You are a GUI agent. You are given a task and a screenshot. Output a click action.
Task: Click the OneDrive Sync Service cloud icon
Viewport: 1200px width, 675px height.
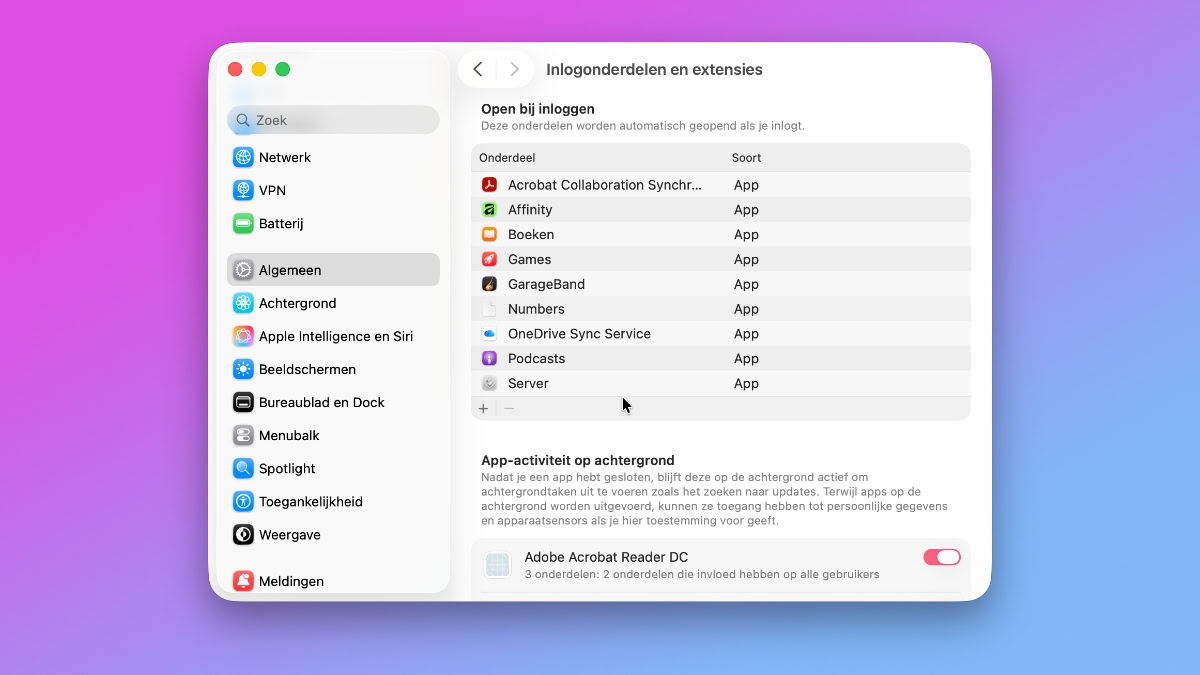[x=489, y=334]
